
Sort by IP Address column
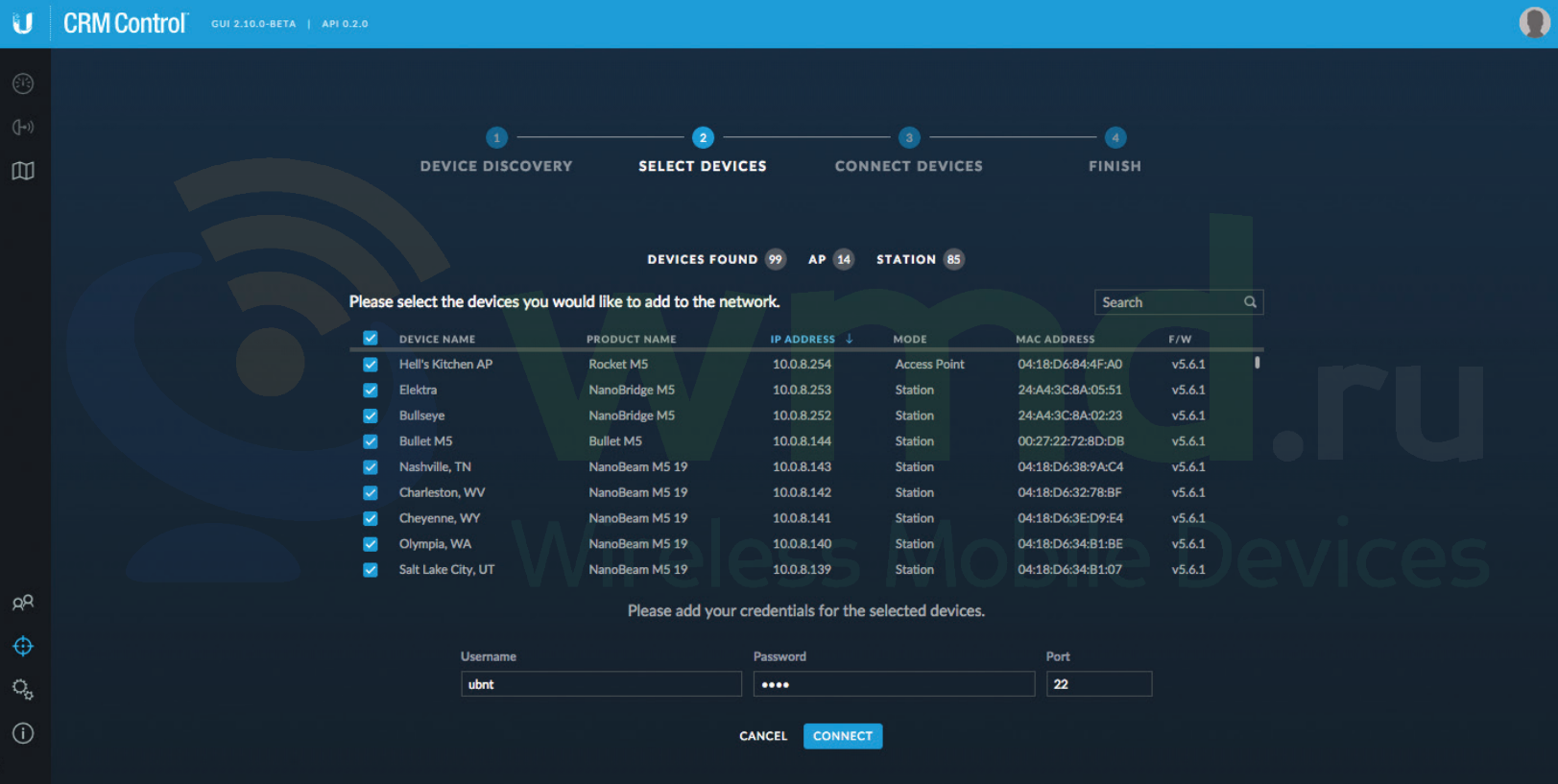[803, 339]
